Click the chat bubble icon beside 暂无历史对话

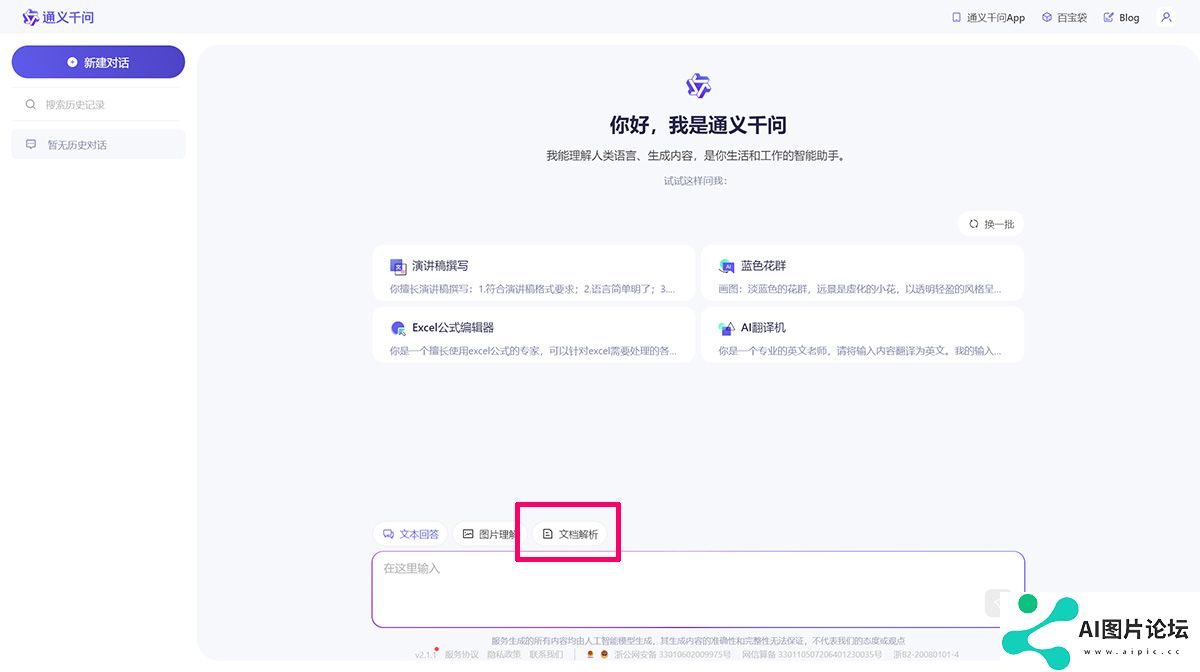click(x=31, y=144)
